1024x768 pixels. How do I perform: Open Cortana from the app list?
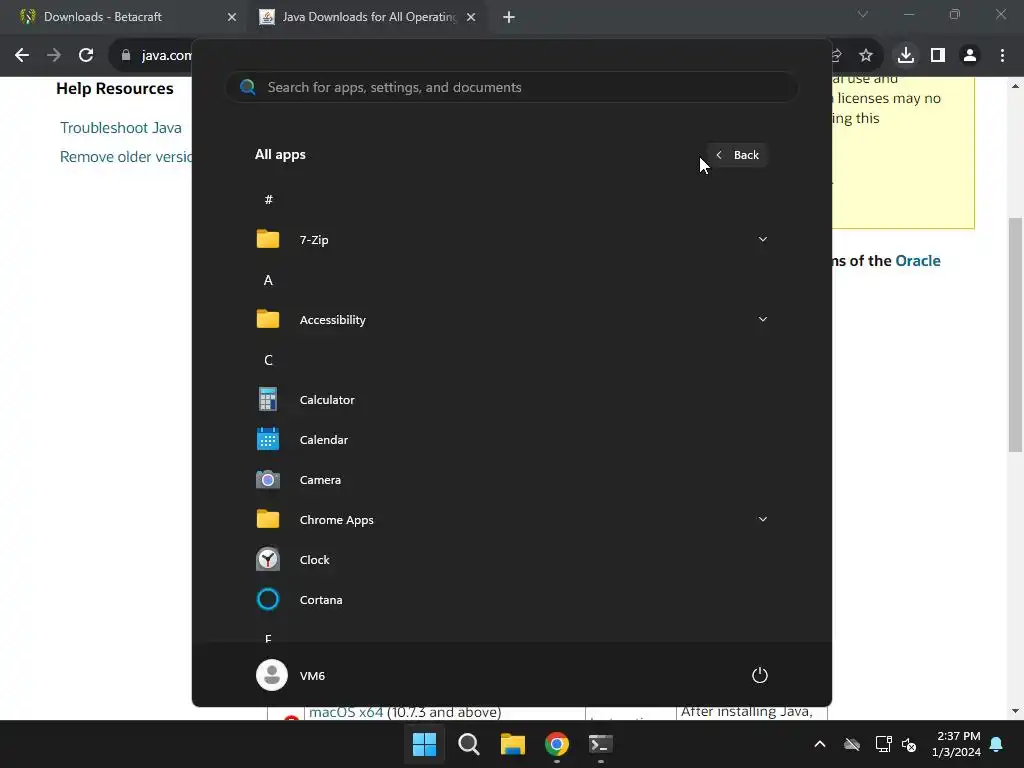[x=511, y=600]
